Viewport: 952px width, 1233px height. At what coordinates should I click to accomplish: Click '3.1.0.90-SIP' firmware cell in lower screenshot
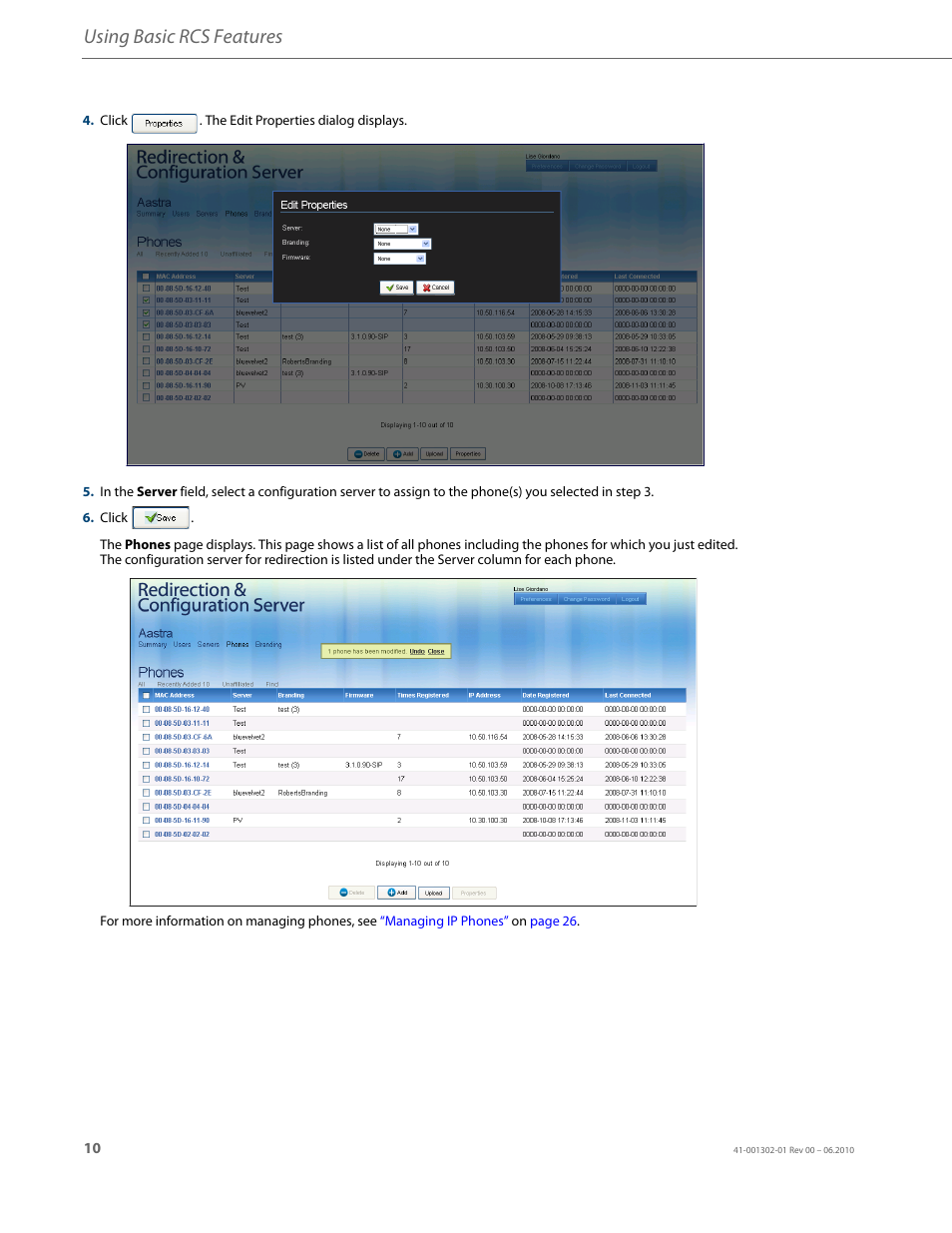364,765
